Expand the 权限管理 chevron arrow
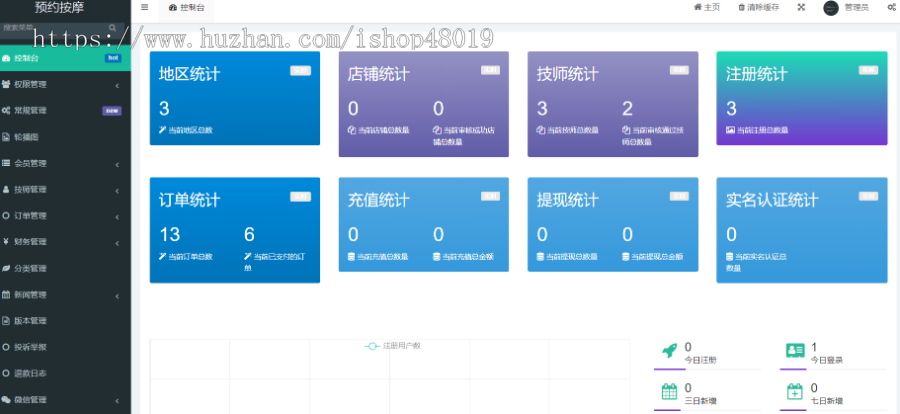The width and height of the screenshot is (900, 414). click(x=117, y=85)
